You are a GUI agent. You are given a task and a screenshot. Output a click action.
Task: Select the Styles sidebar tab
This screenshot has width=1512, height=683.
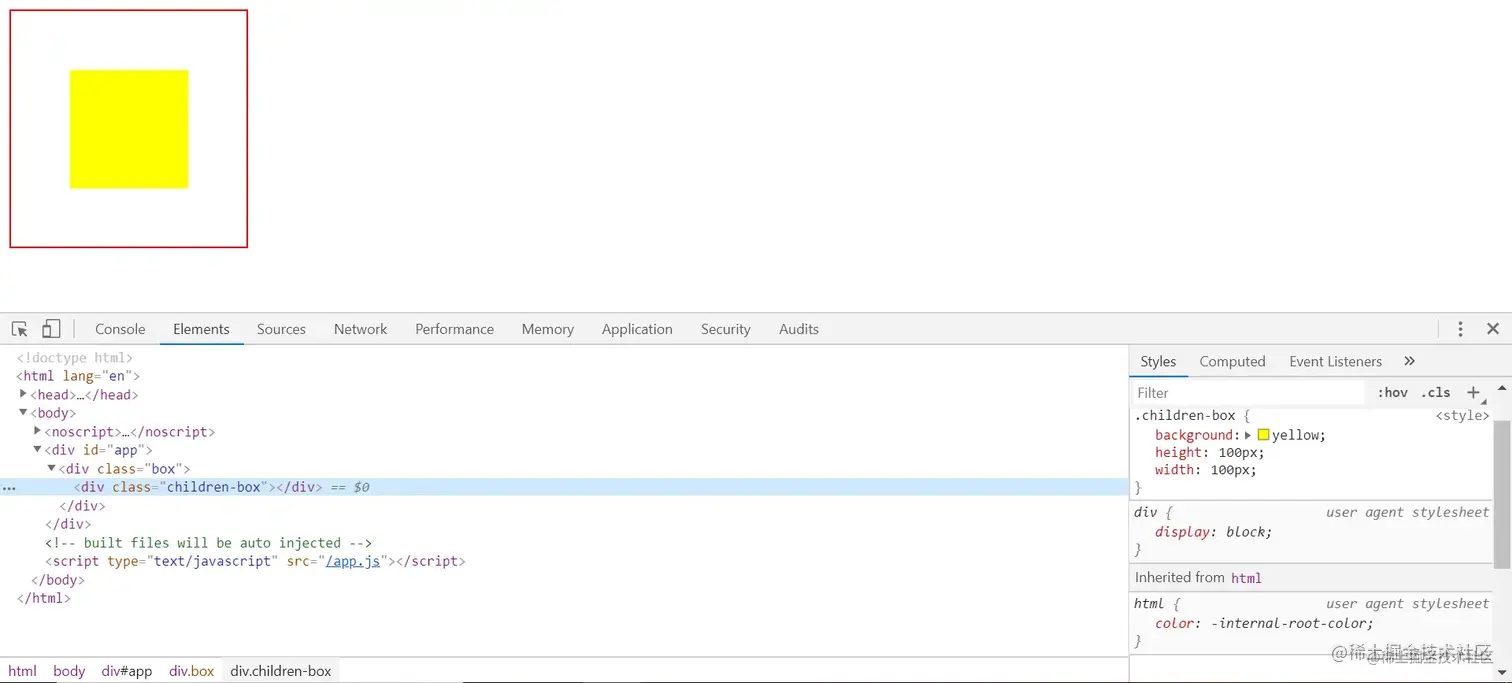pos(1158,361)
